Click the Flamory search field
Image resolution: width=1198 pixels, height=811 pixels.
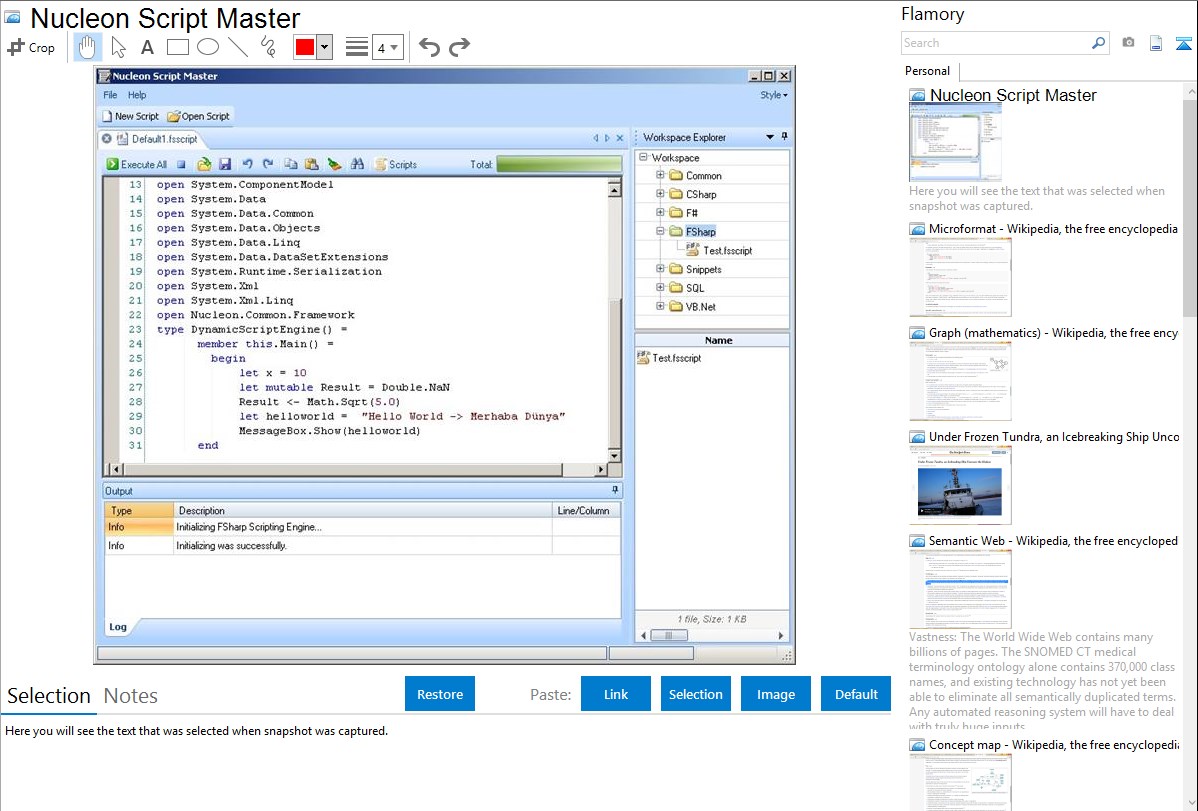tap(996, 43)
